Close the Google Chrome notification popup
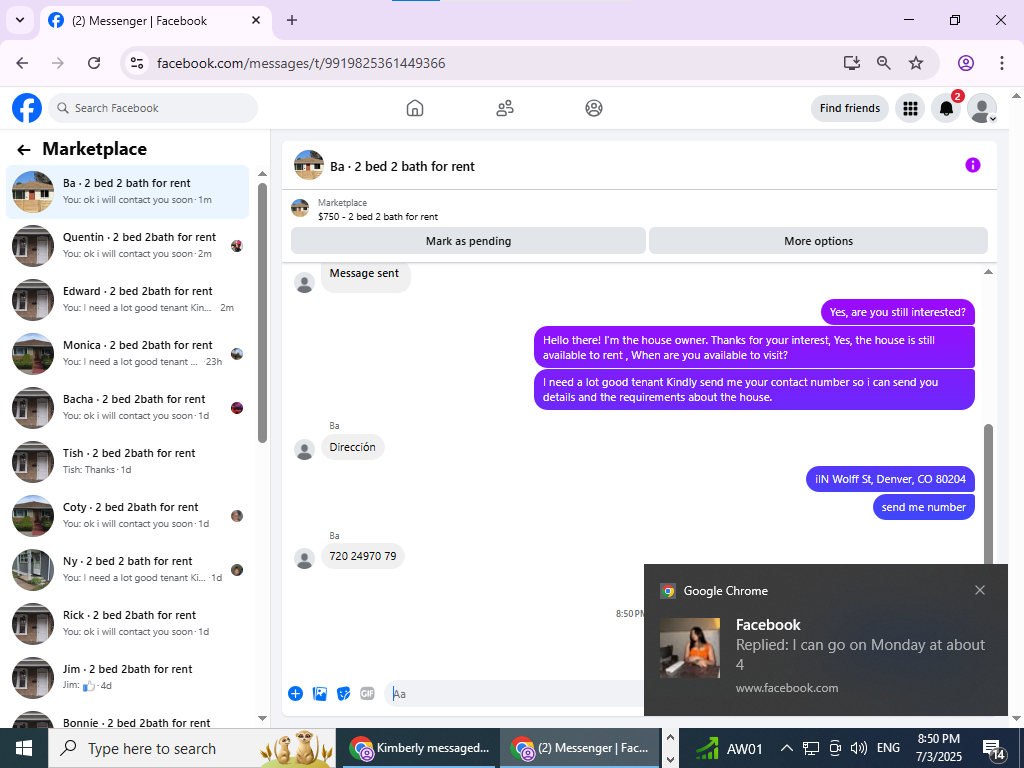 coord(980,590)
